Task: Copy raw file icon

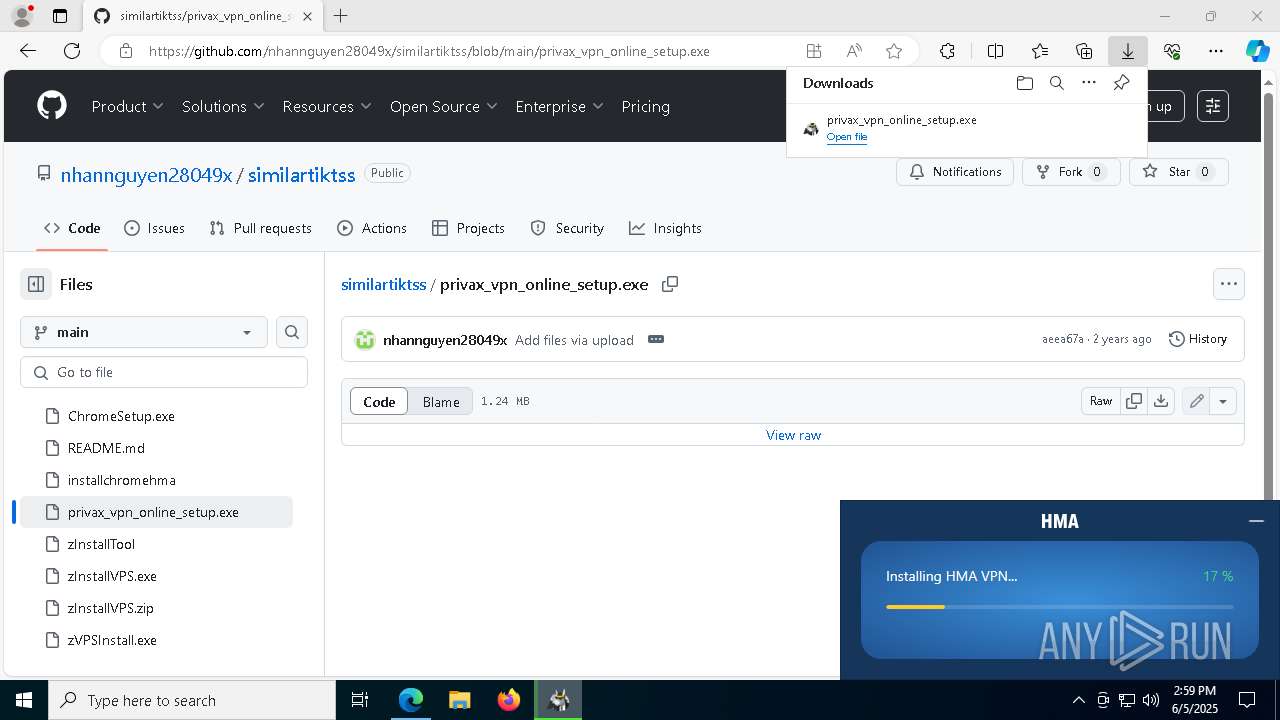Action: tap(1134, 401)
